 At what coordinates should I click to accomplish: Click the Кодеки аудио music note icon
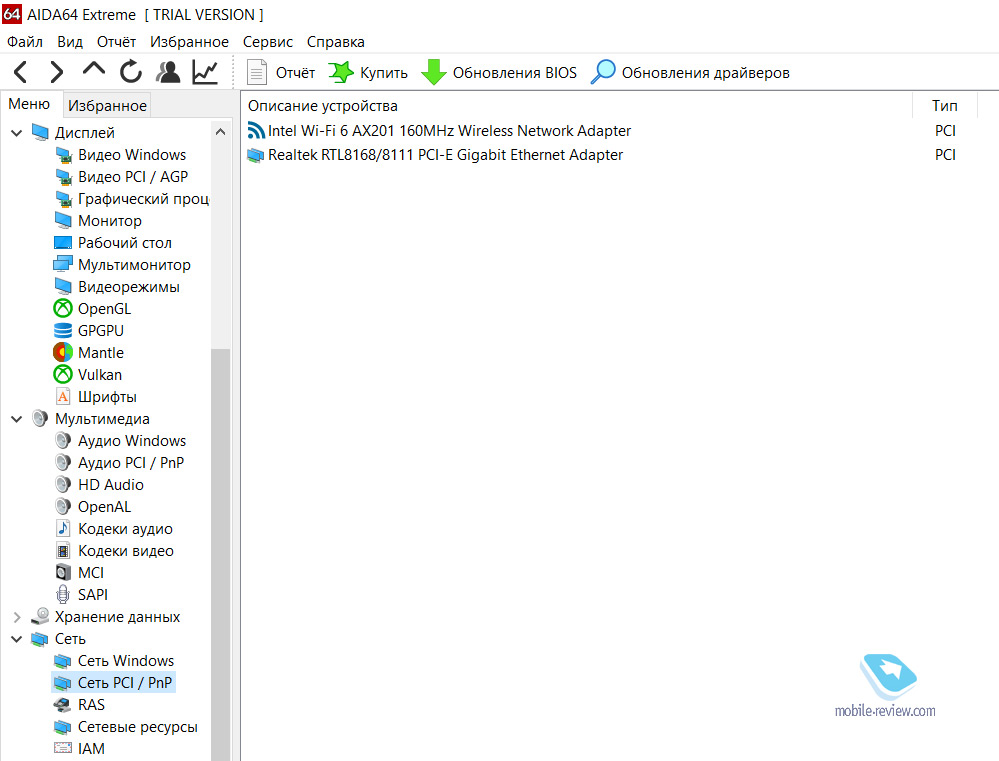click(63, 528)
